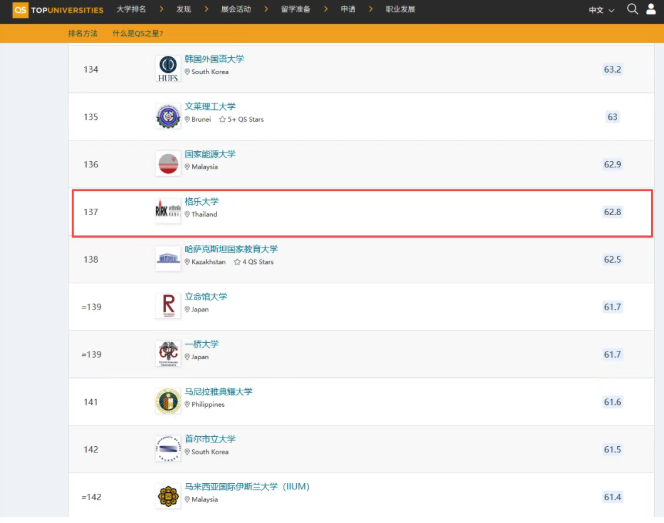Image resolution: width=664 pixels, height=523 pixels.
Task: Open the user account profile icon
Action: pos(652,9)
